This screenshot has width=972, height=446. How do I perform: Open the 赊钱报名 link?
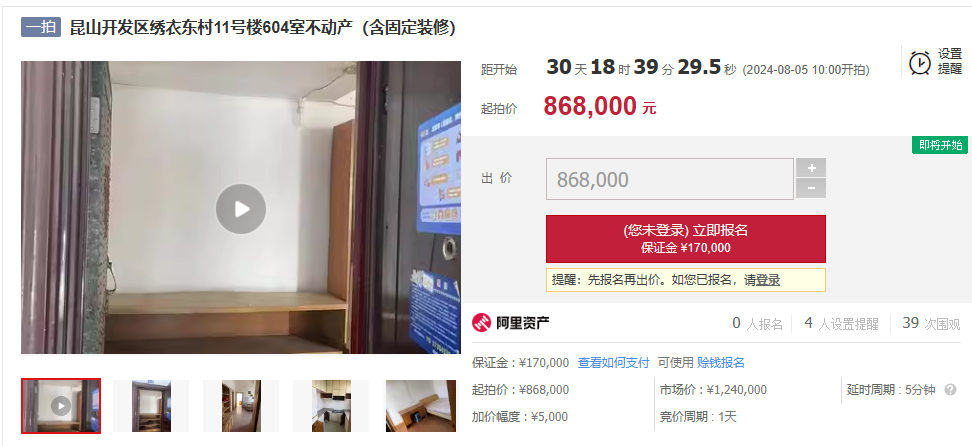(721, 363)
